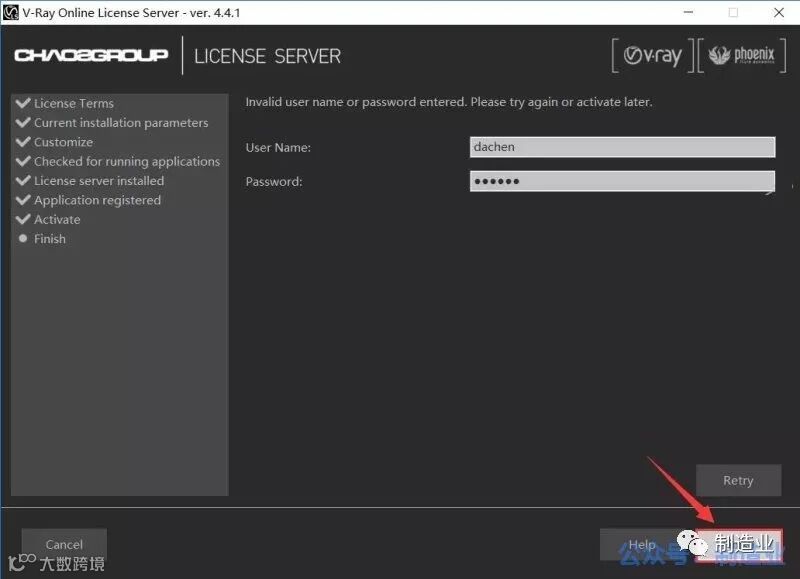Click the Retry button

(738, 480)
